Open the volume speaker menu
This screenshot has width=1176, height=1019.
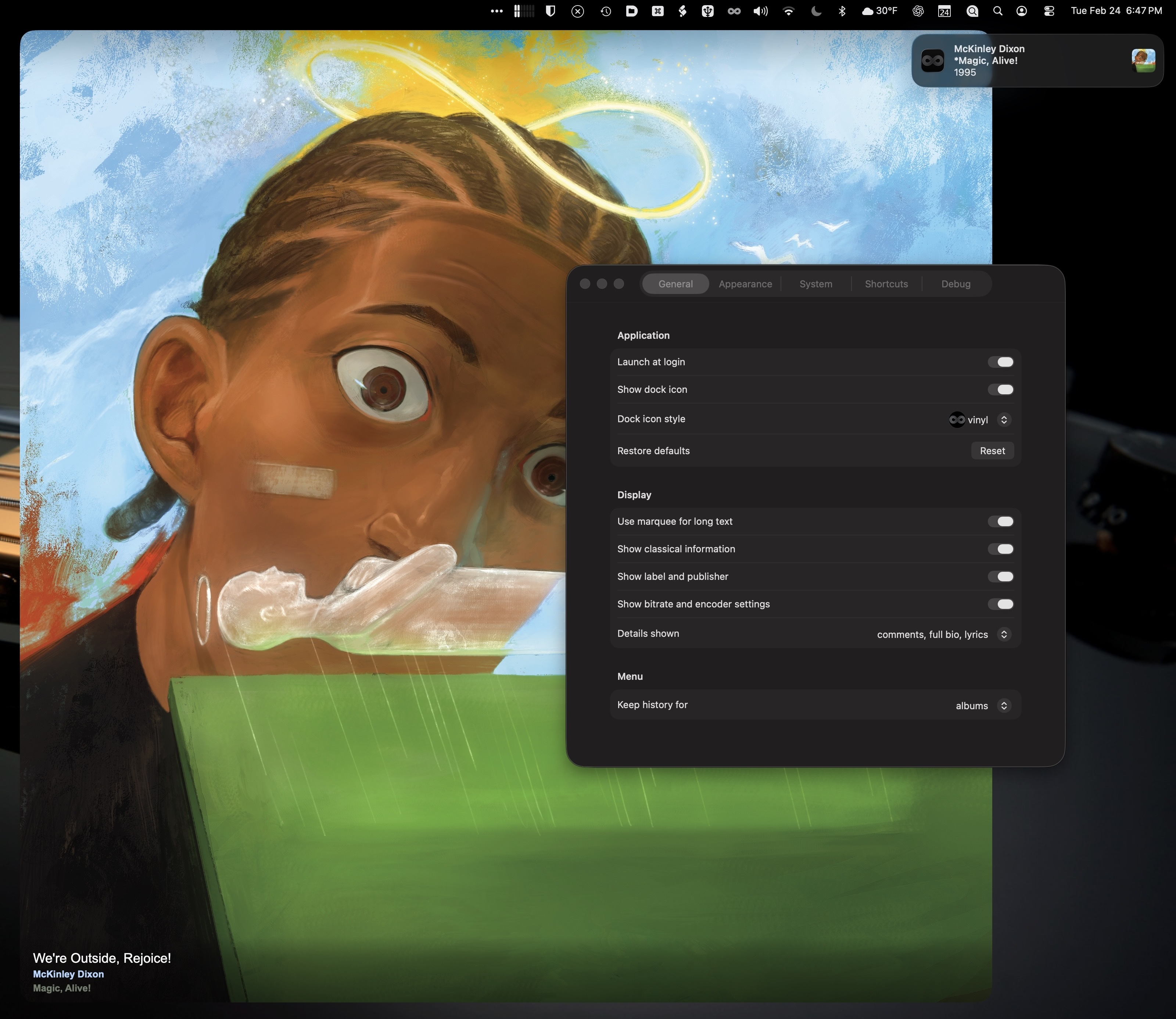tap(761, 11)
